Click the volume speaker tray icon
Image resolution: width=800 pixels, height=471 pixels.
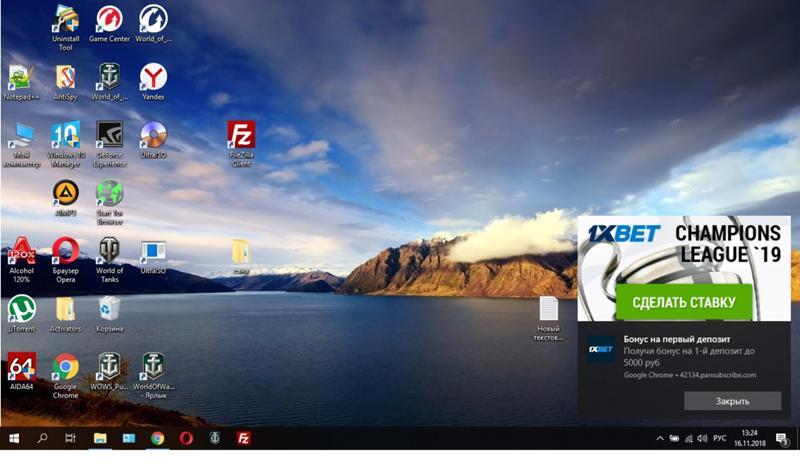(x=703, y=438)
